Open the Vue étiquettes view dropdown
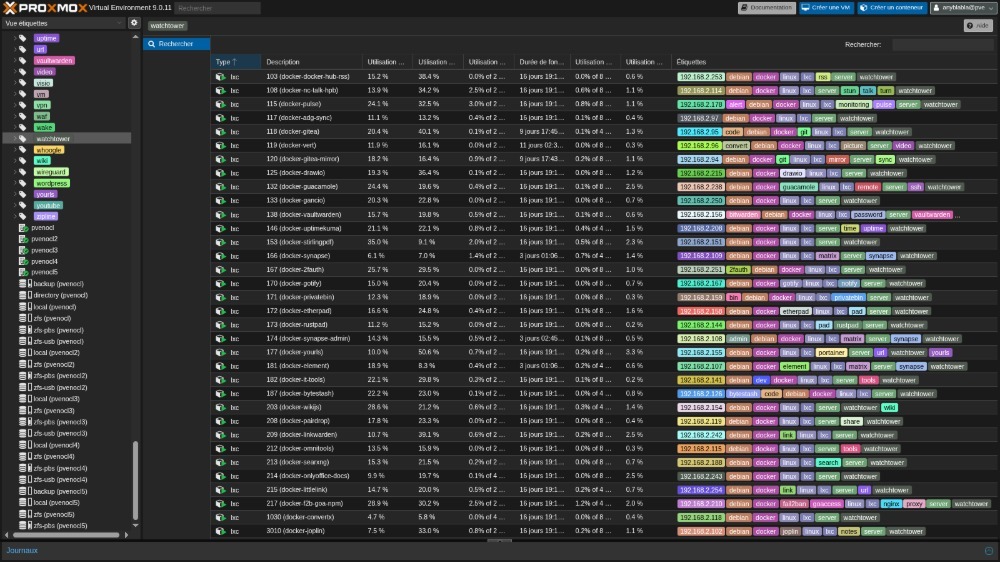Image resolution: width=1000 pixels, height=562 pixels. coord(63,22)
